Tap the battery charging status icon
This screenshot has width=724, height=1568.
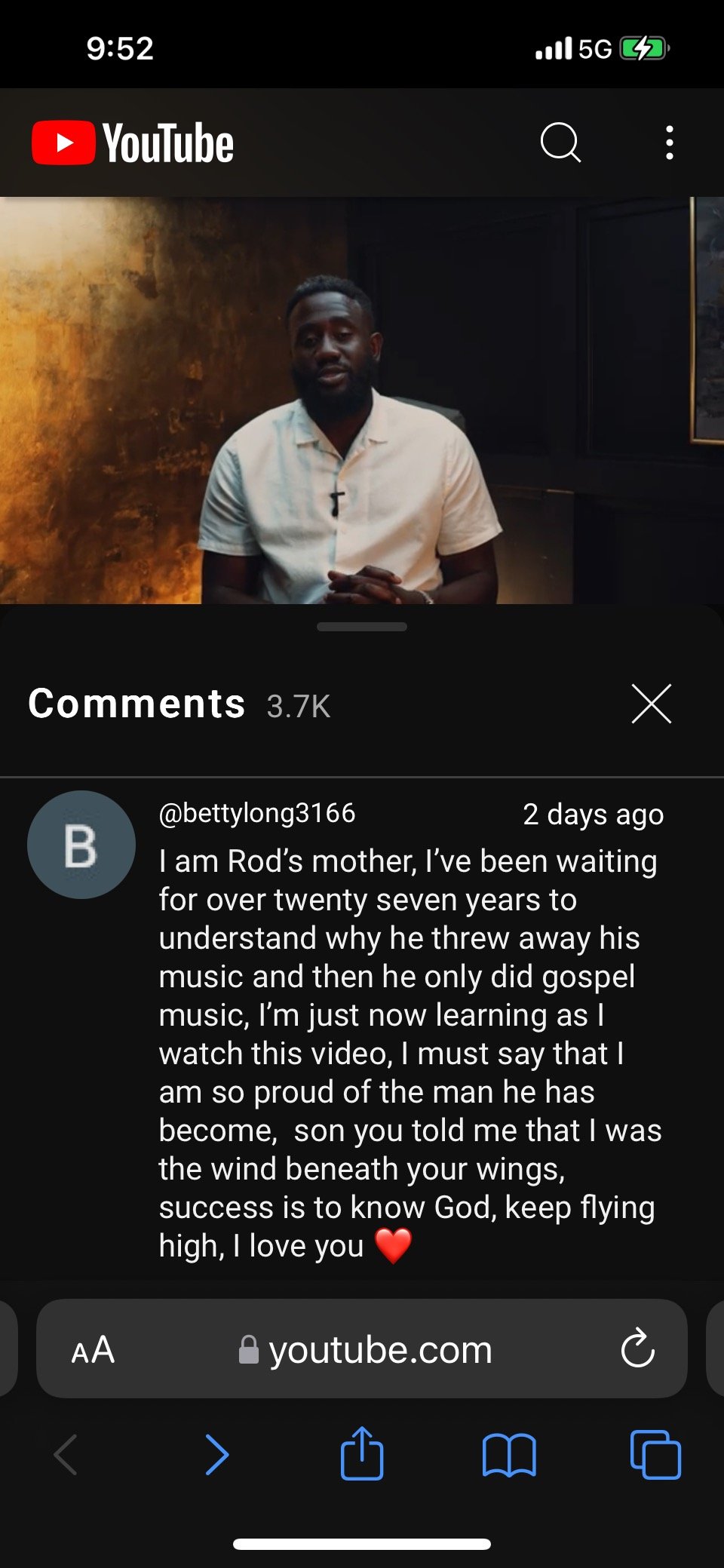tap(643, 49)
